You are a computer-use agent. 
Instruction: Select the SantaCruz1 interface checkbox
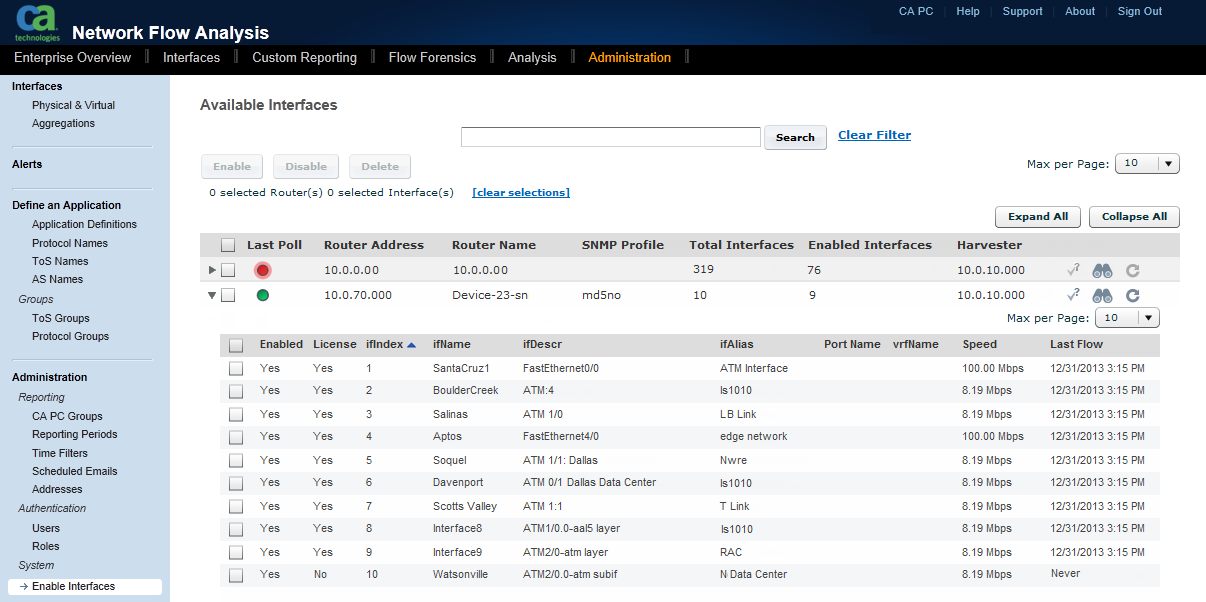[x=236, y=369]
